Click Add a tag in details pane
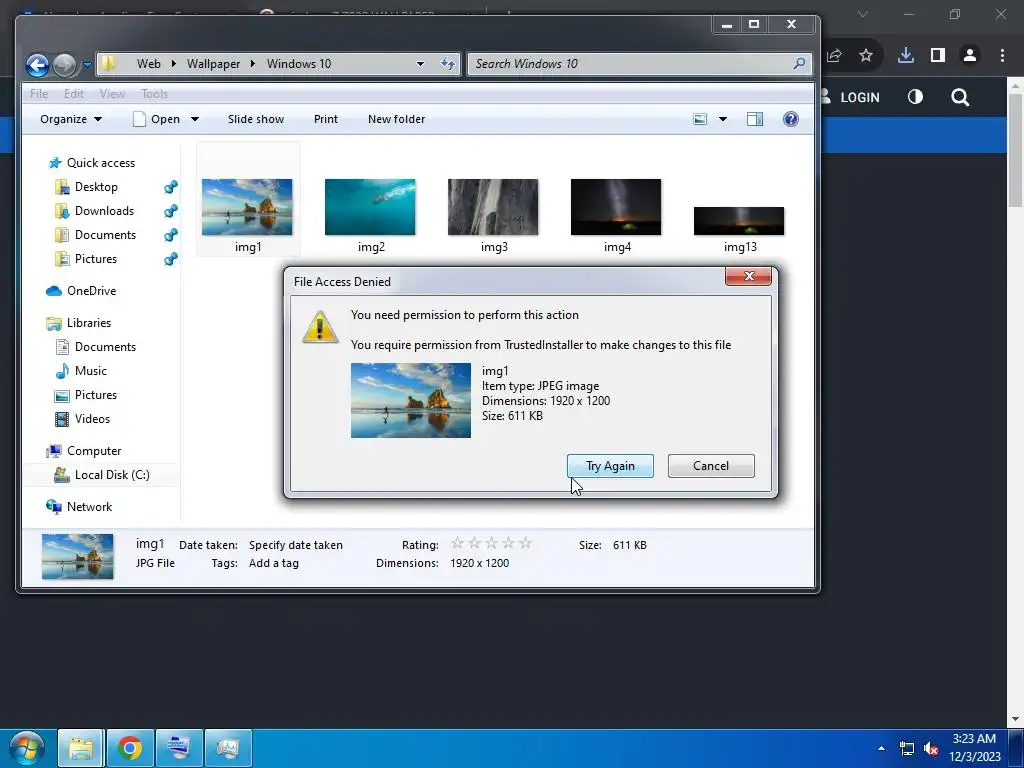1024x768 pixels. tap(274, 563)
